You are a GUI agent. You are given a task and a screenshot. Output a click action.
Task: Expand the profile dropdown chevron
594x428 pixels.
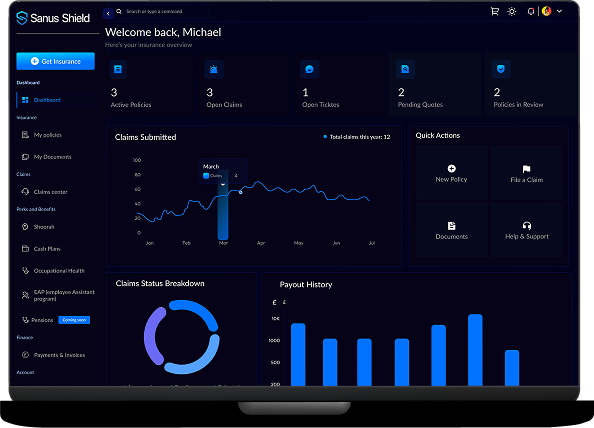[559, 11]
